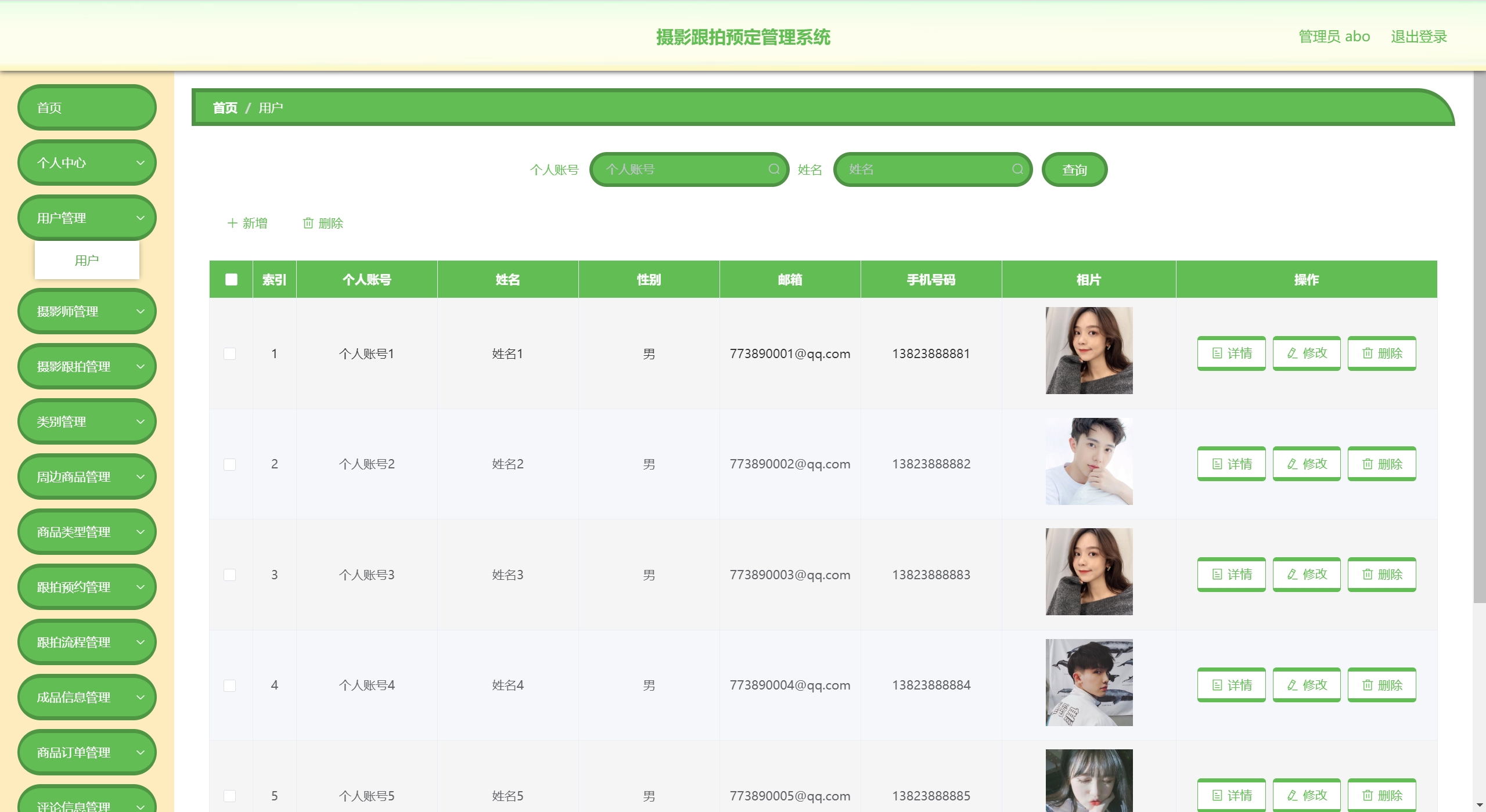Open 详情 for row 1
The image size is (1486, 812).
click(x=1231, y=353)
